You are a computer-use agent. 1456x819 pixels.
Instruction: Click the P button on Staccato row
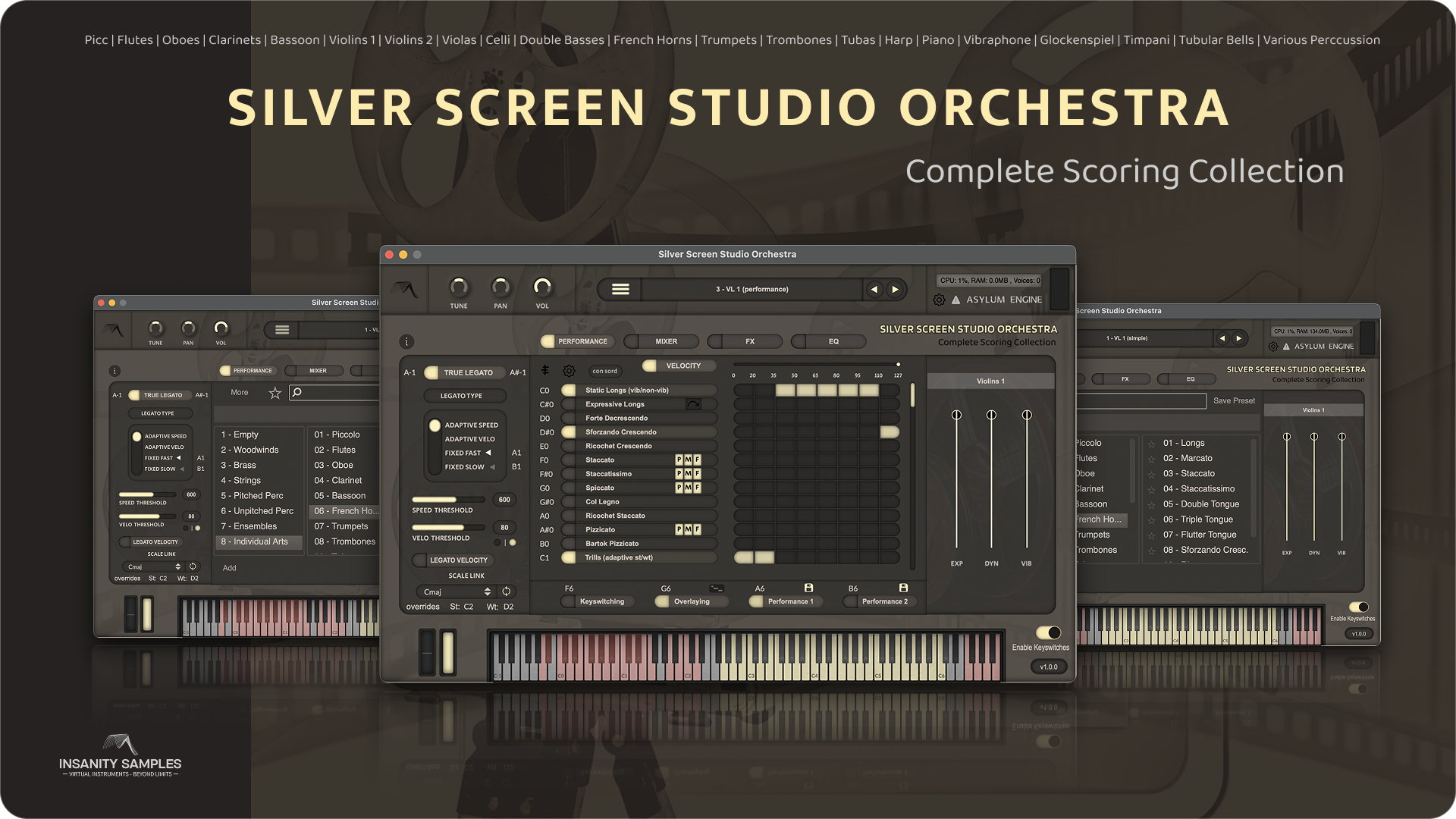[679, 460]
